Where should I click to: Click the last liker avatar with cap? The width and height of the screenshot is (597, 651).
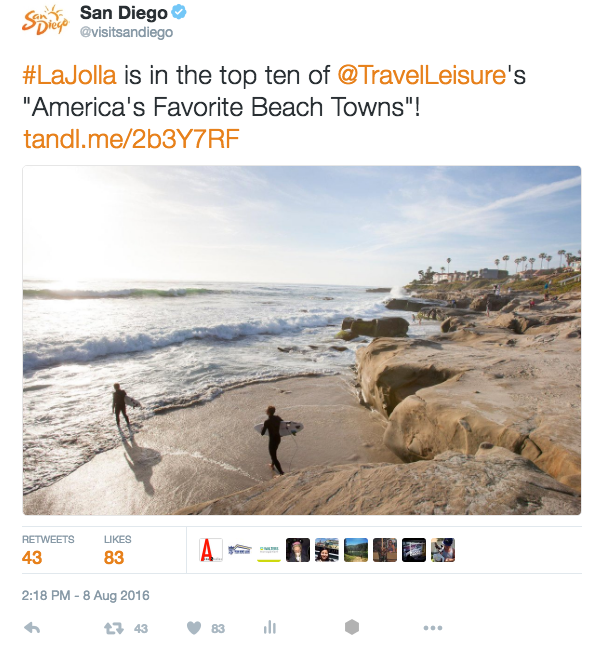tap(443, 550)
